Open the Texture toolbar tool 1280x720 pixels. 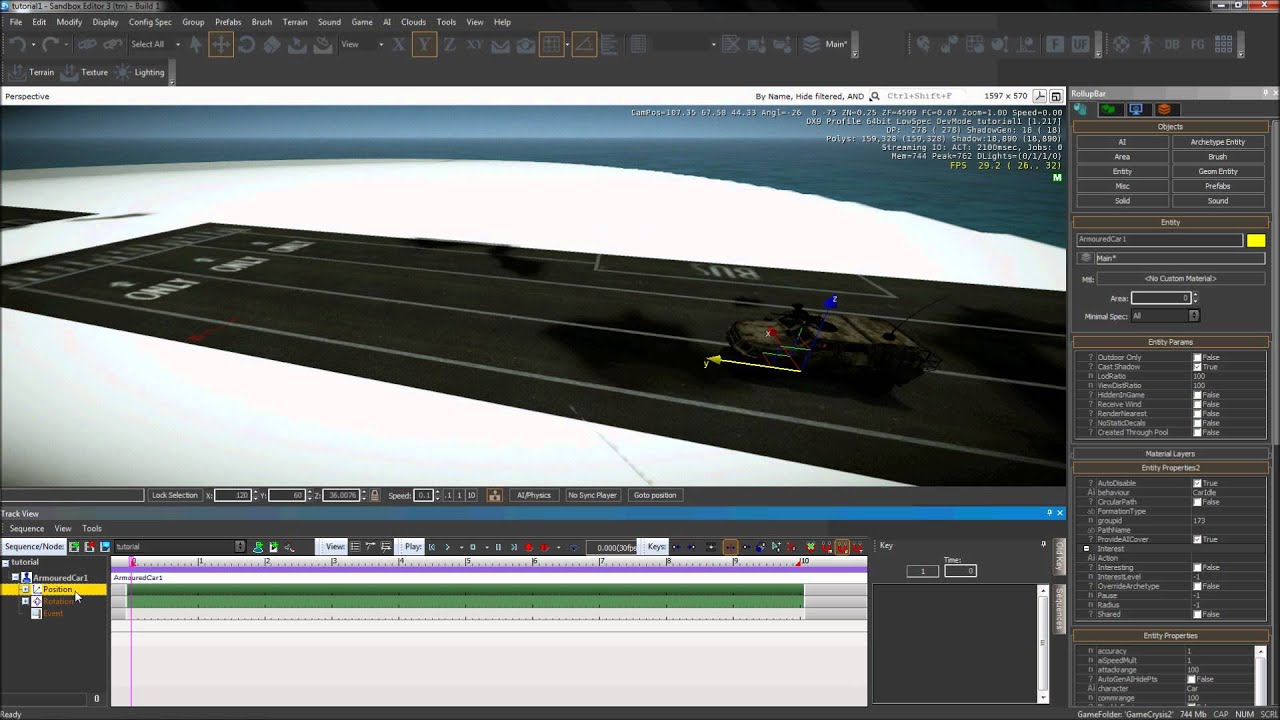[86, 72]
